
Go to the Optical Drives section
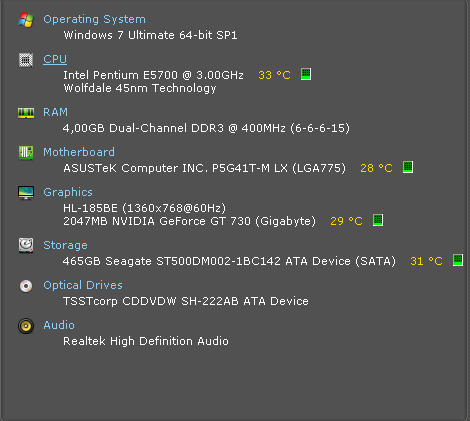click(83, 285)
